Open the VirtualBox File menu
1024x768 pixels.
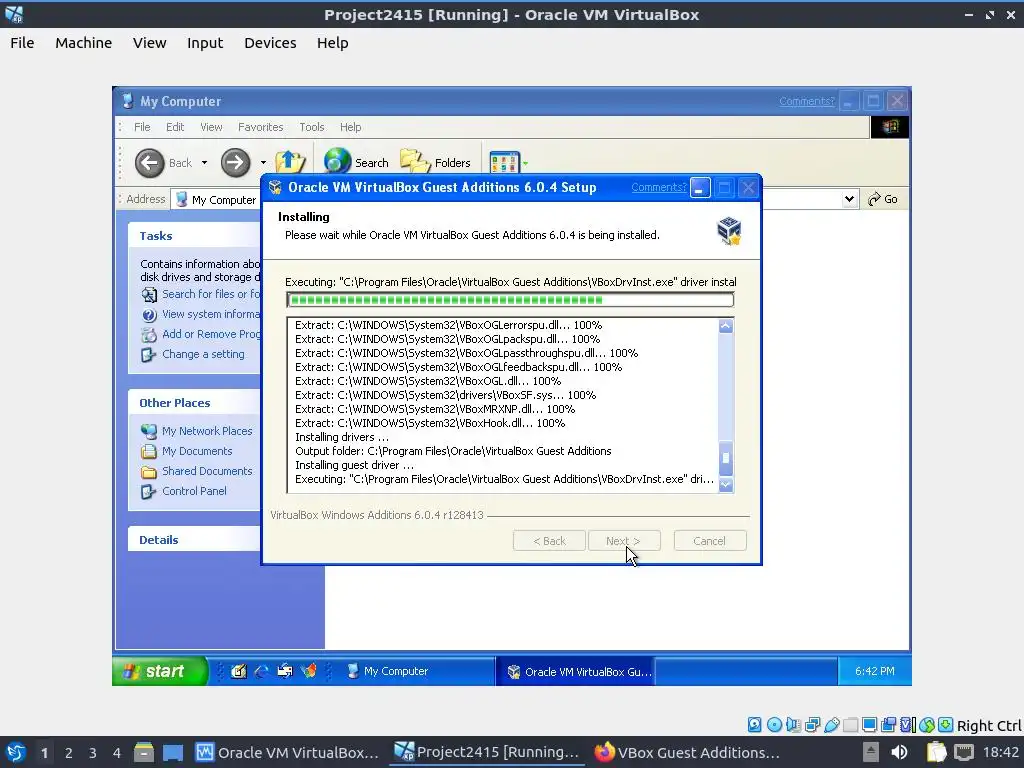click(22, 42)
